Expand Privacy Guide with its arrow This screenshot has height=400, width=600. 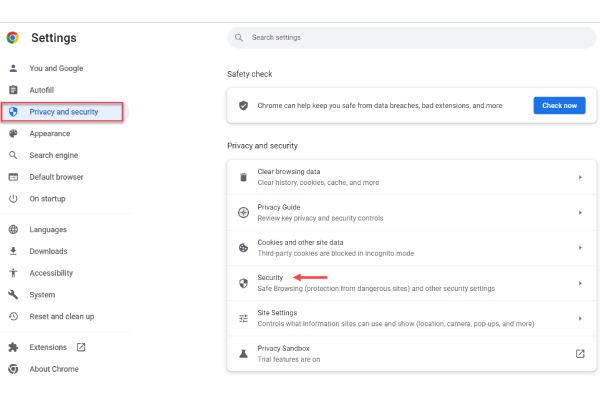(x=580, y=212)
